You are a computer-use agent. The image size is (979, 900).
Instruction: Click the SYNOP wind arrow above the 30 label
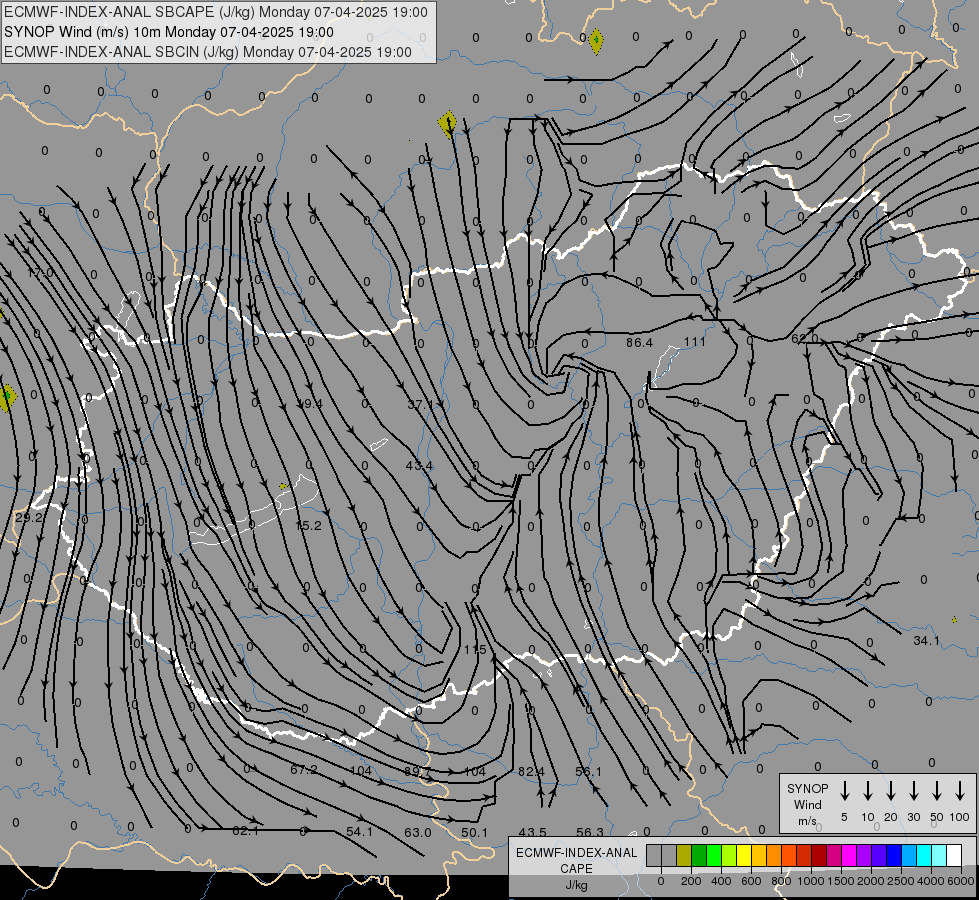click(913, 791)
